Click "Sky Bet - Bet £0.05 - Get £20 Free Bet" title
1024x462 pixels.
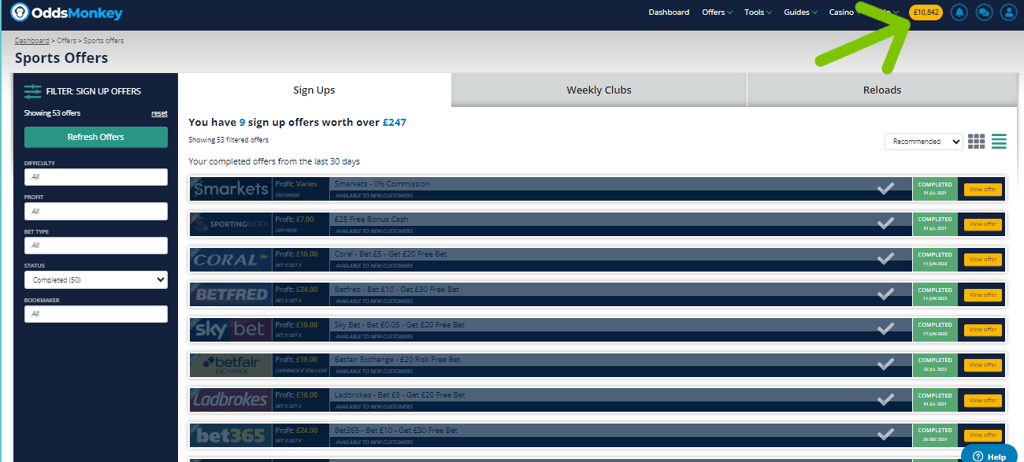pos(400,325)
